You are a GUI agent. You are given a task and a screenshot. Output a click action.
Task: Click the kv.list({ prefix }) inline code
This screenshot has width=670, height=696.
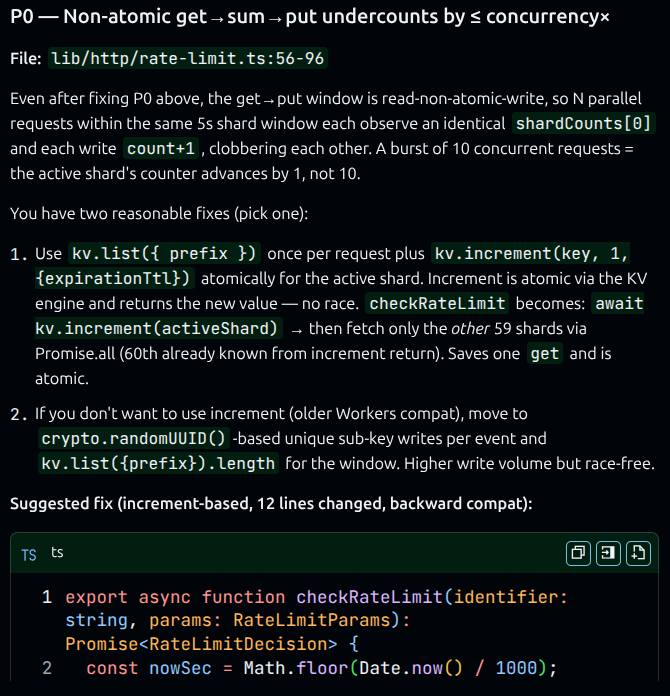click(164, 253)
